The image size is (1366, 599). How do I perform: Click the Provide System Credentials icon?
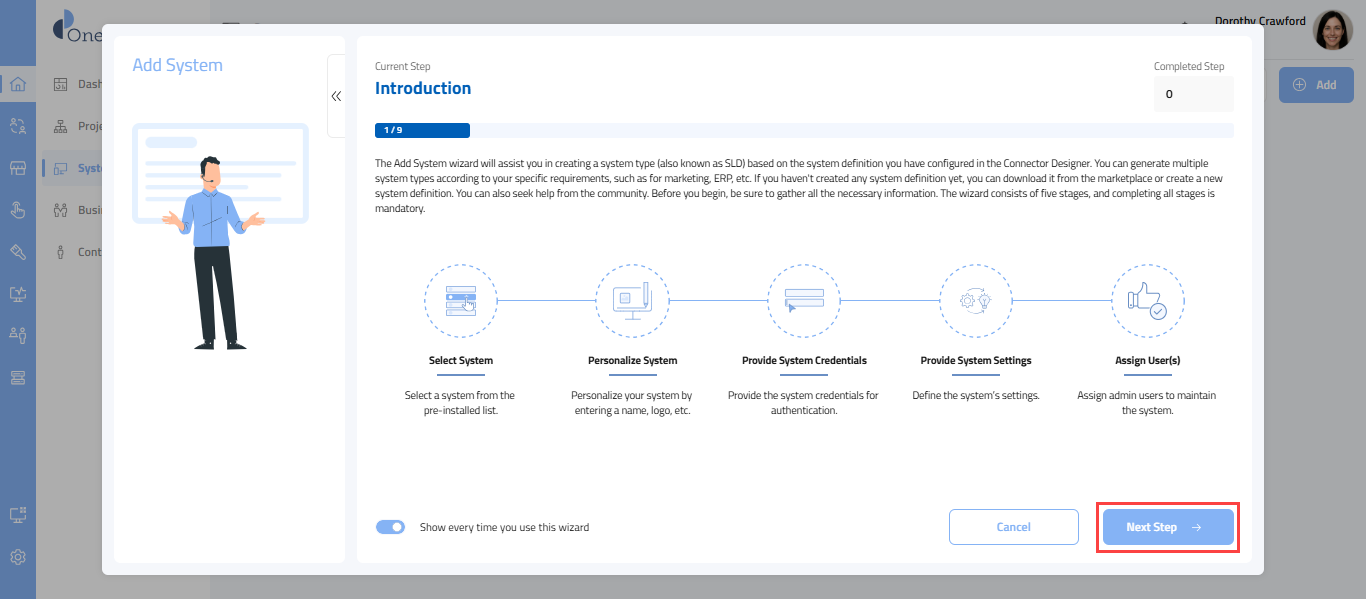[804, 300]
